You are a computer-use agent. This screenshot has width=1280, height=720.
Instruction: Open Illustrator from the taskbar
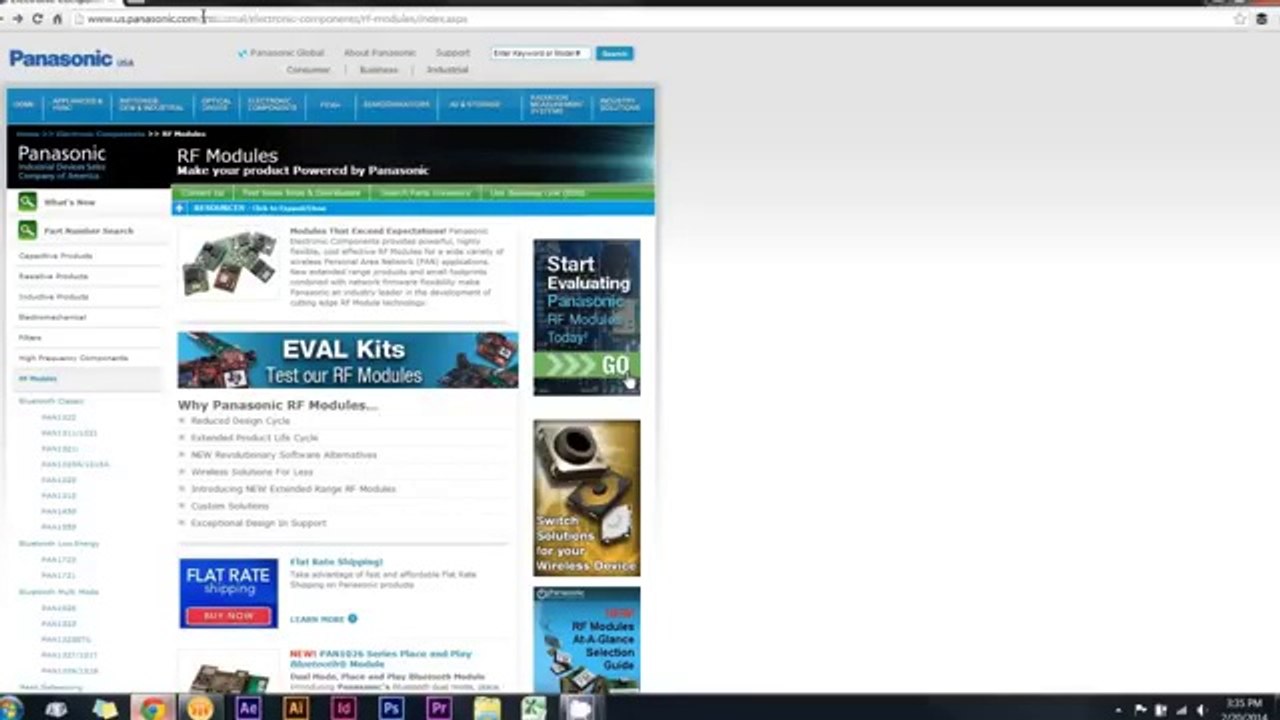[295, 709]
